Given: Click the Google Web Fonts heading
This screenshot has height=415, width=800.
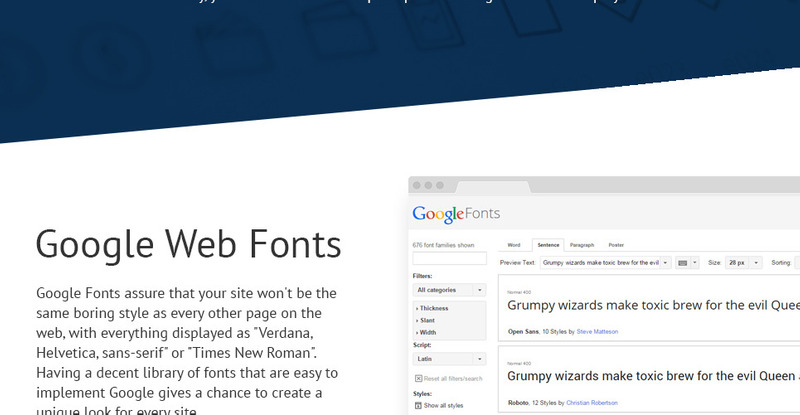Looking at the screenshot, I should click(x=188, y=245).
